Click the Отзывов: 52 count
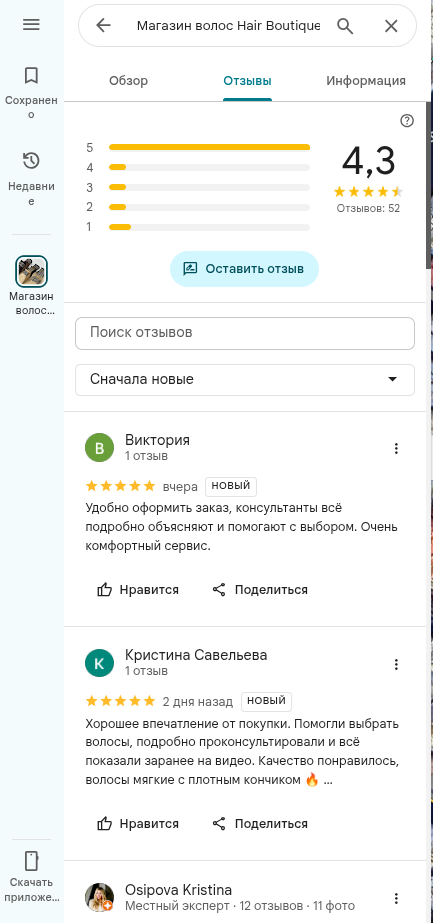Screen dimensions: 433x923 tap(368, 208)
